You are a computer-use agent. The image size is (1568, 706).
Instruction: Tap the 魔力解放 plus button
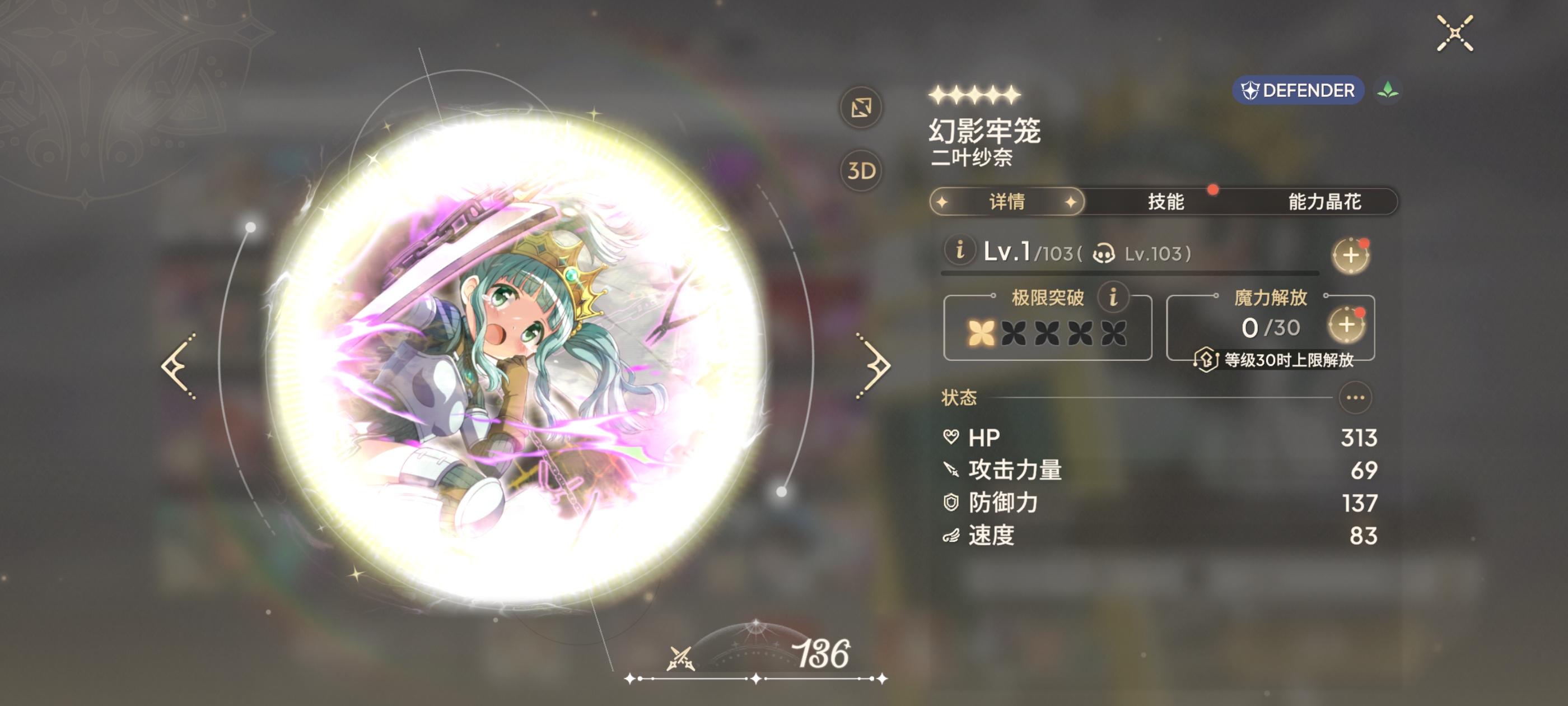click(1346, 324)
